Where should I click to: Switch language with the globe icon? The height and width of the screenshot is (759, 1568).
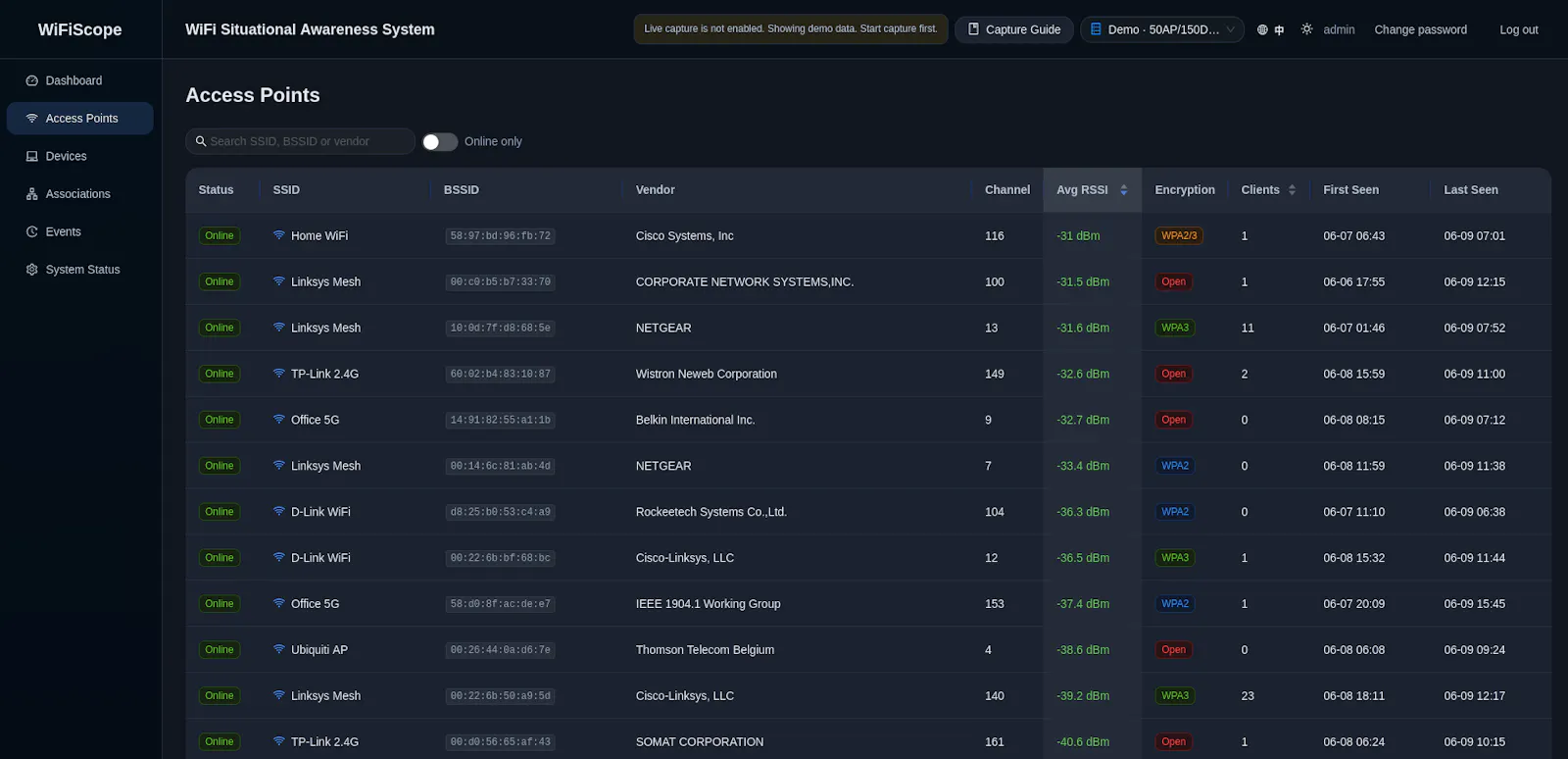(x=1262, y=29)
